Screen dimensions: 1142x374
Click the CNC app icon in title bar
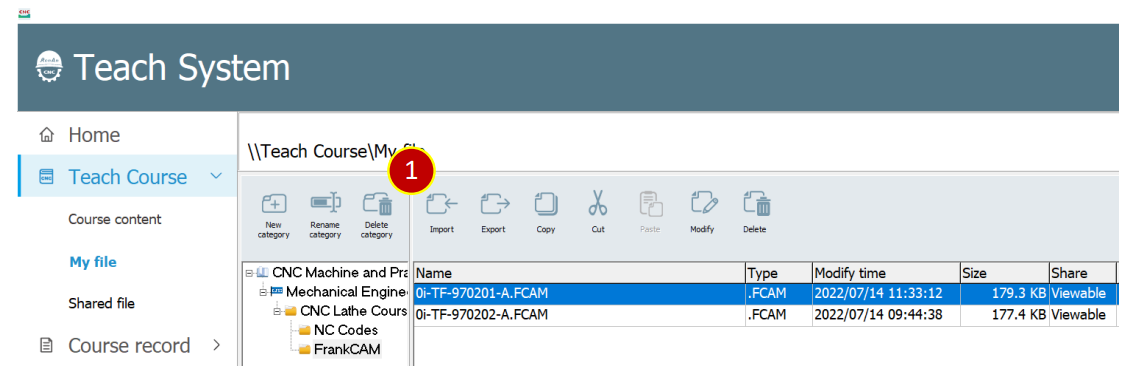pos(24,12)
